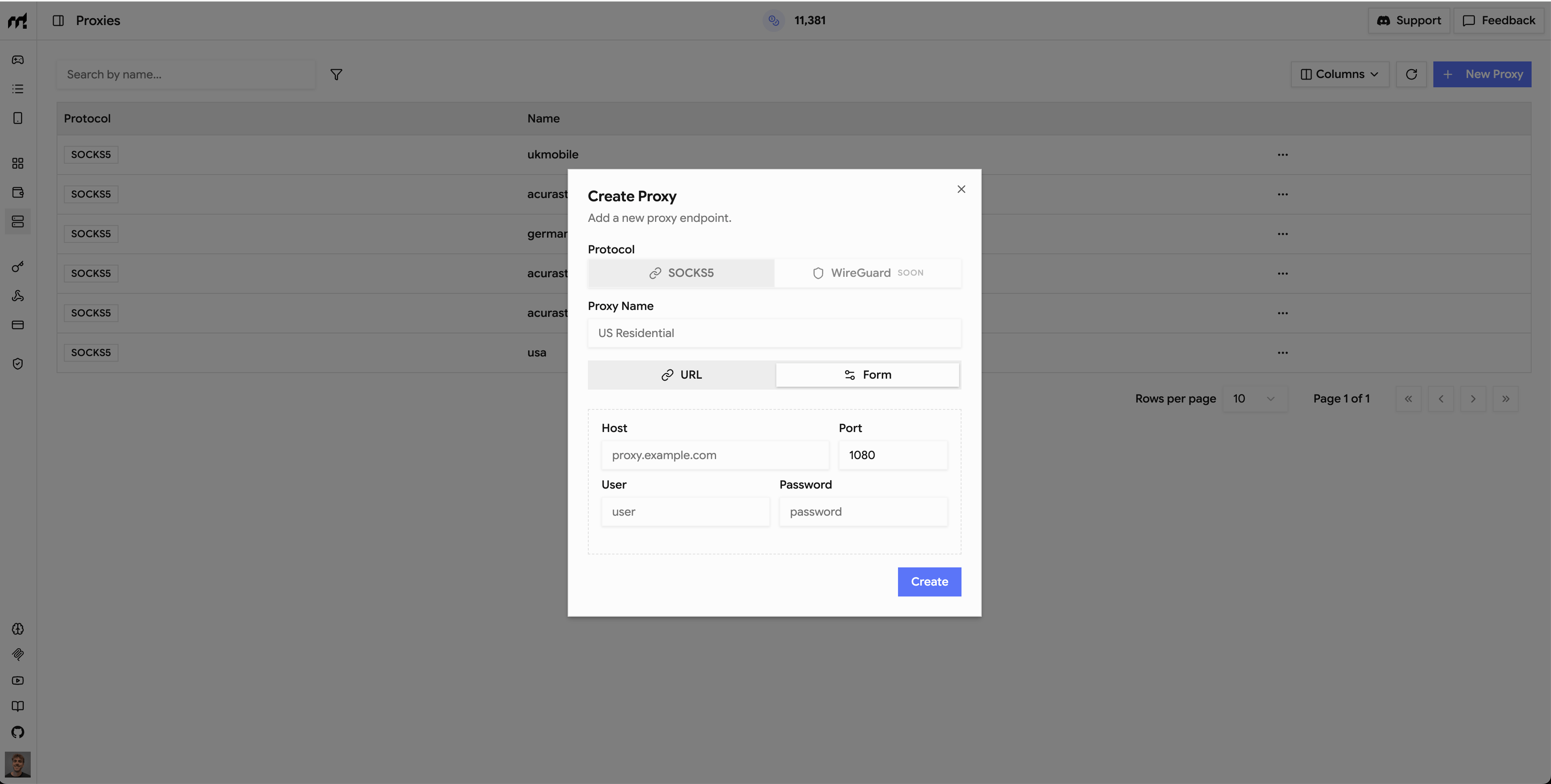Click New Proxy button
This screenshot has width=1551, height=784.
click(1482, 74)
